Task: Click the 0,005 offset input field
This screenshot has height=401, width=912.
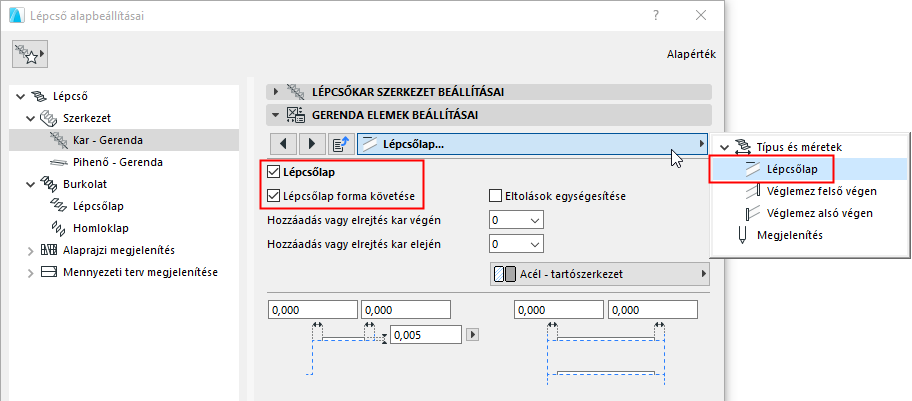Action: point(426,335)
